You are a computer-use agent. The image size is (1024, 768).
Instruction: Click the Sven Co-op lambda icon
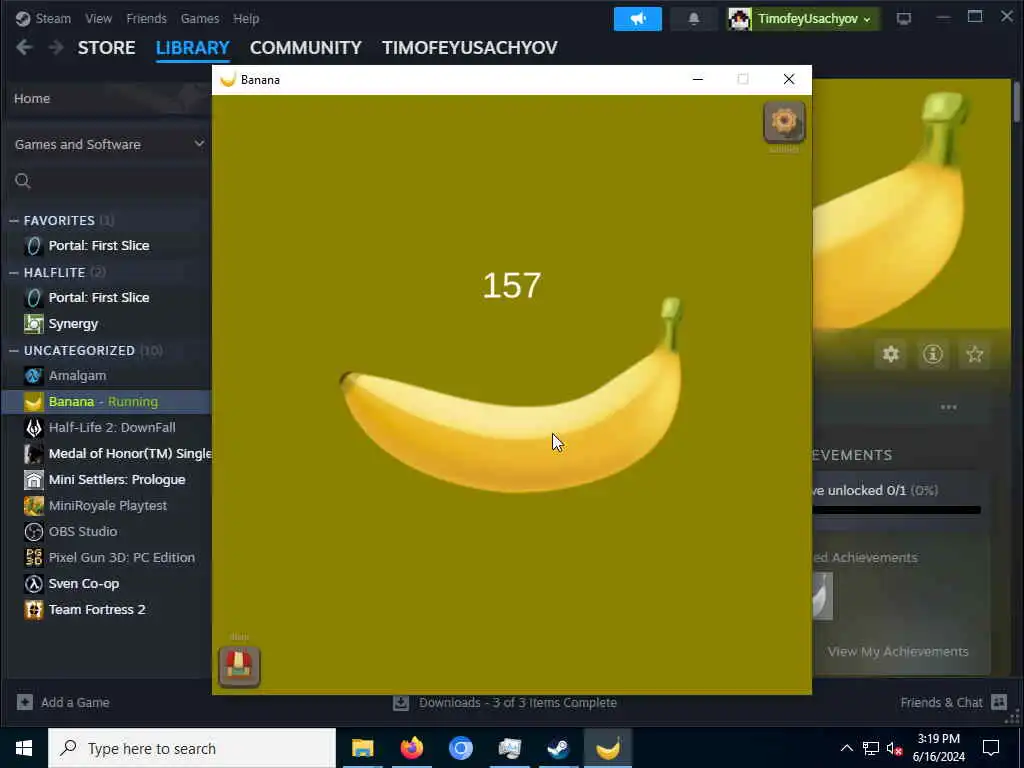(x=33, y=584)
